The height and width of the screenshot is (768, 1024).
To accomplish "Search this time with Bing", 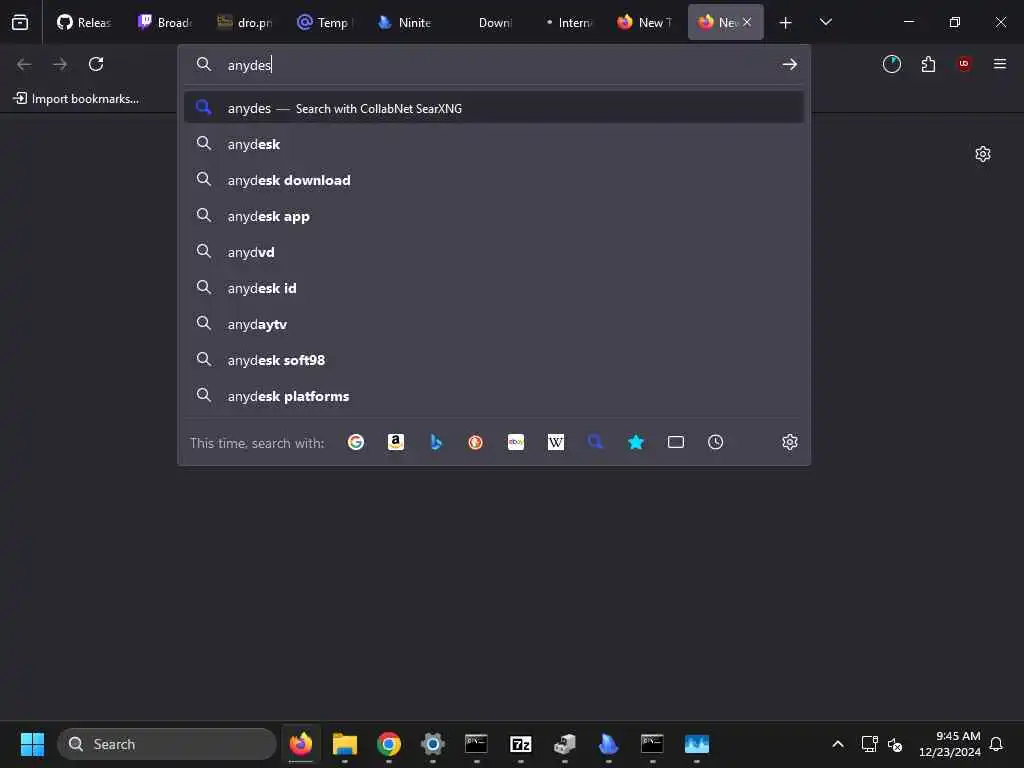I will [436, 442].
